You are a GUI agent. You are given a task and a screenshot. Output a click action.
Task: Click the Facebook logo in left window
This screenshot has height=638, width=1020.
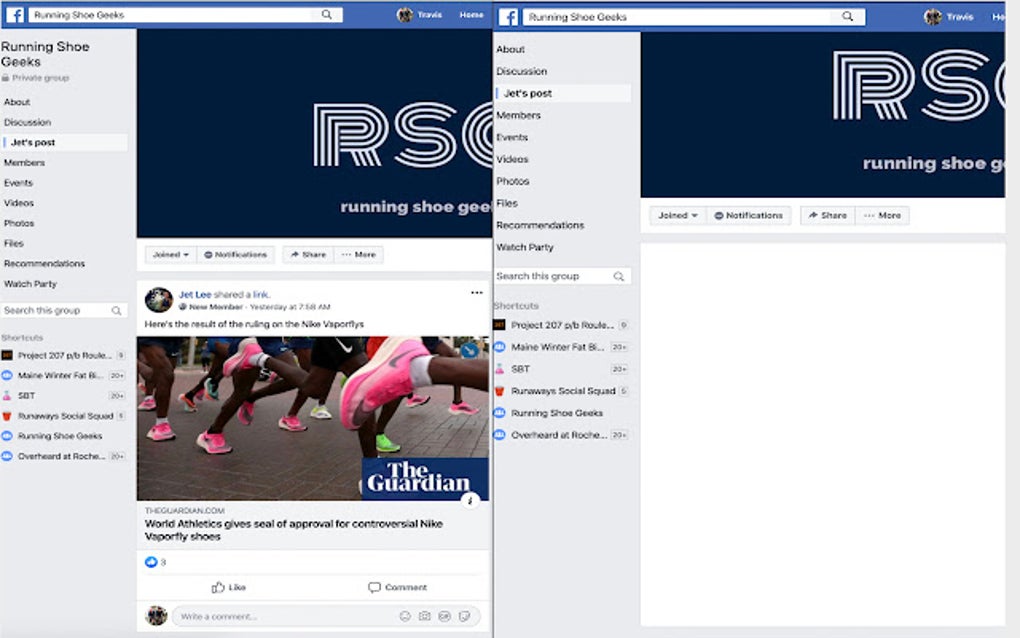tap(15, 14)
